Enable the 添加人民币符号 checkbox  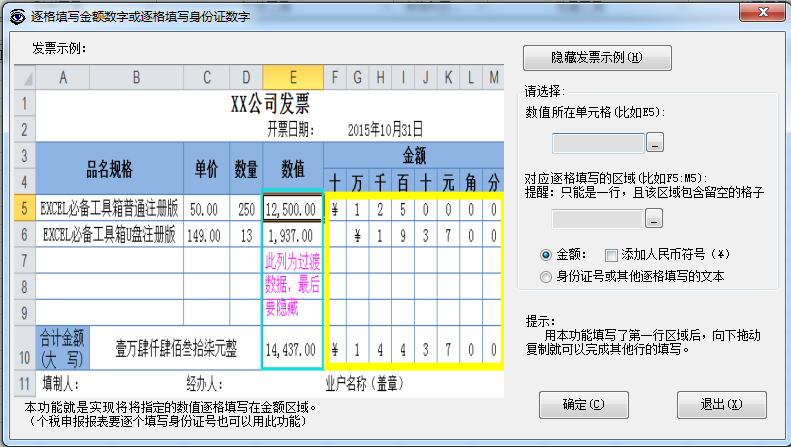(x=611, y=255)
